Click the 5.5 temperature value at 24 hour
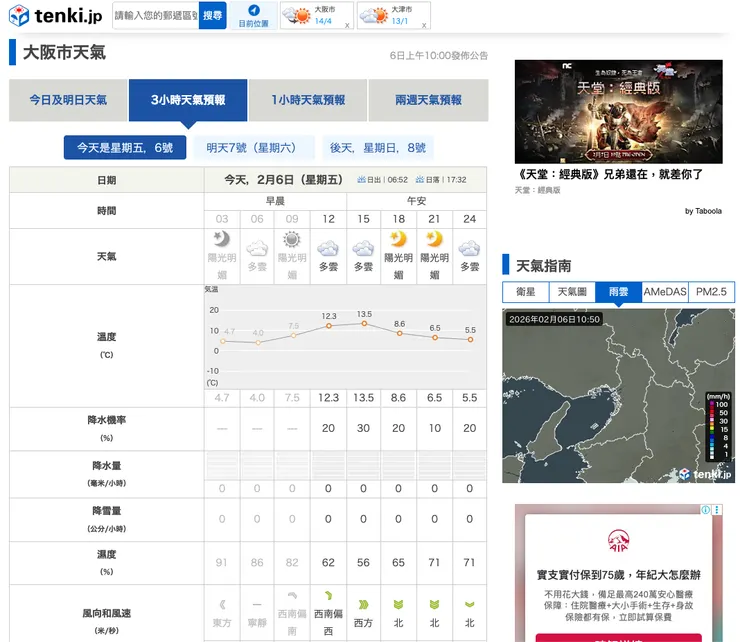This screenshot has height=642, width=740. point(469,398)
